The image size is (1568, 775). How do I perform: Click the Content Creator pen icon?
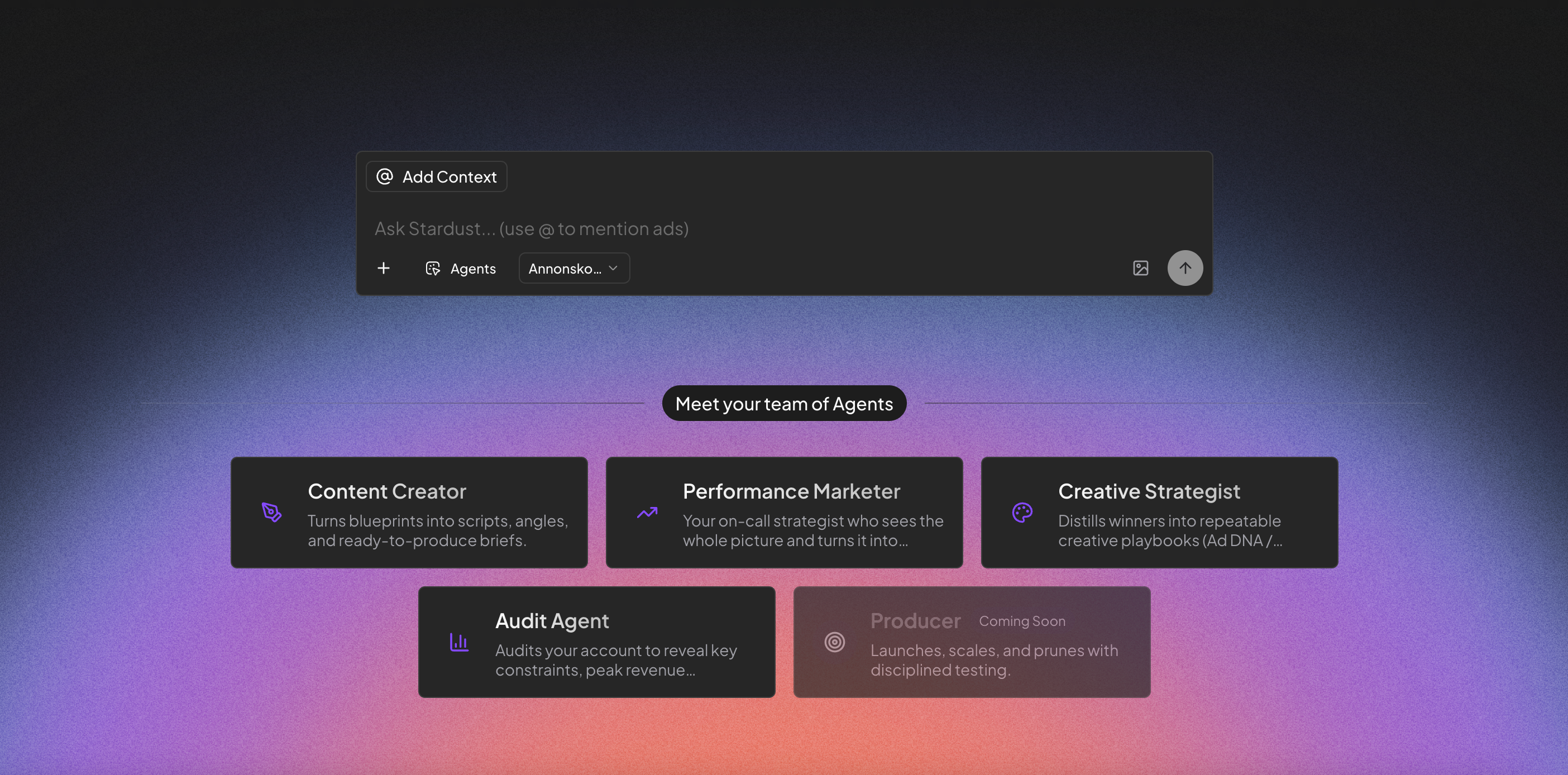tap(271, 513)
